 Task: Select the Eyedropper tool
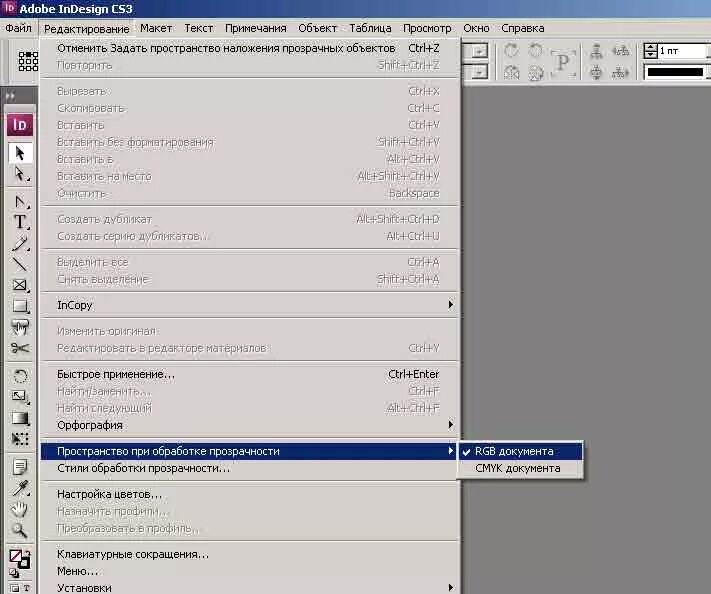(19, 488)
